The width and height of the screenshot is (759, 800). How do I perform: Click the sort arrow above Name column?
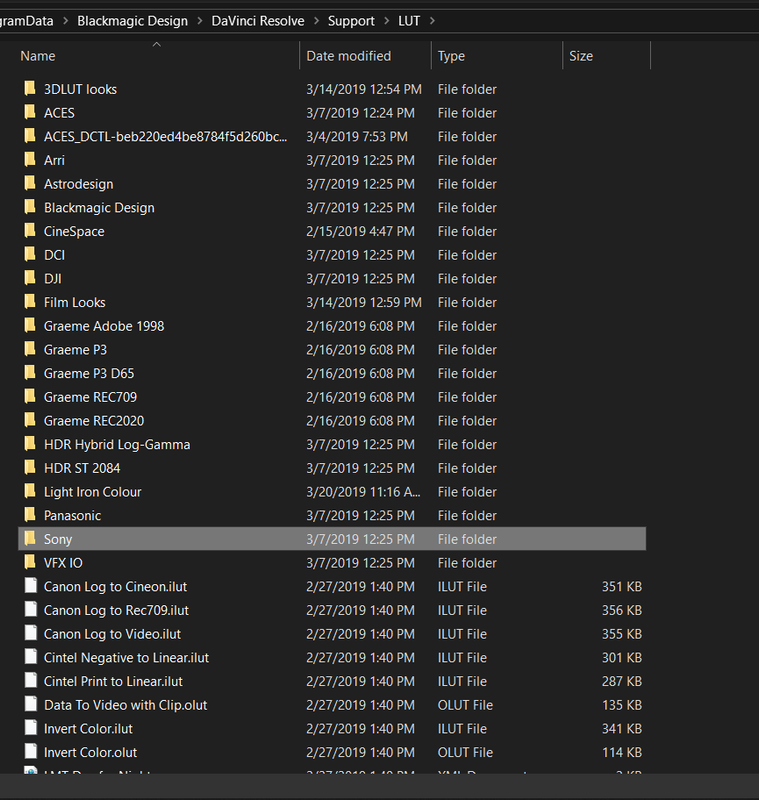157,44
